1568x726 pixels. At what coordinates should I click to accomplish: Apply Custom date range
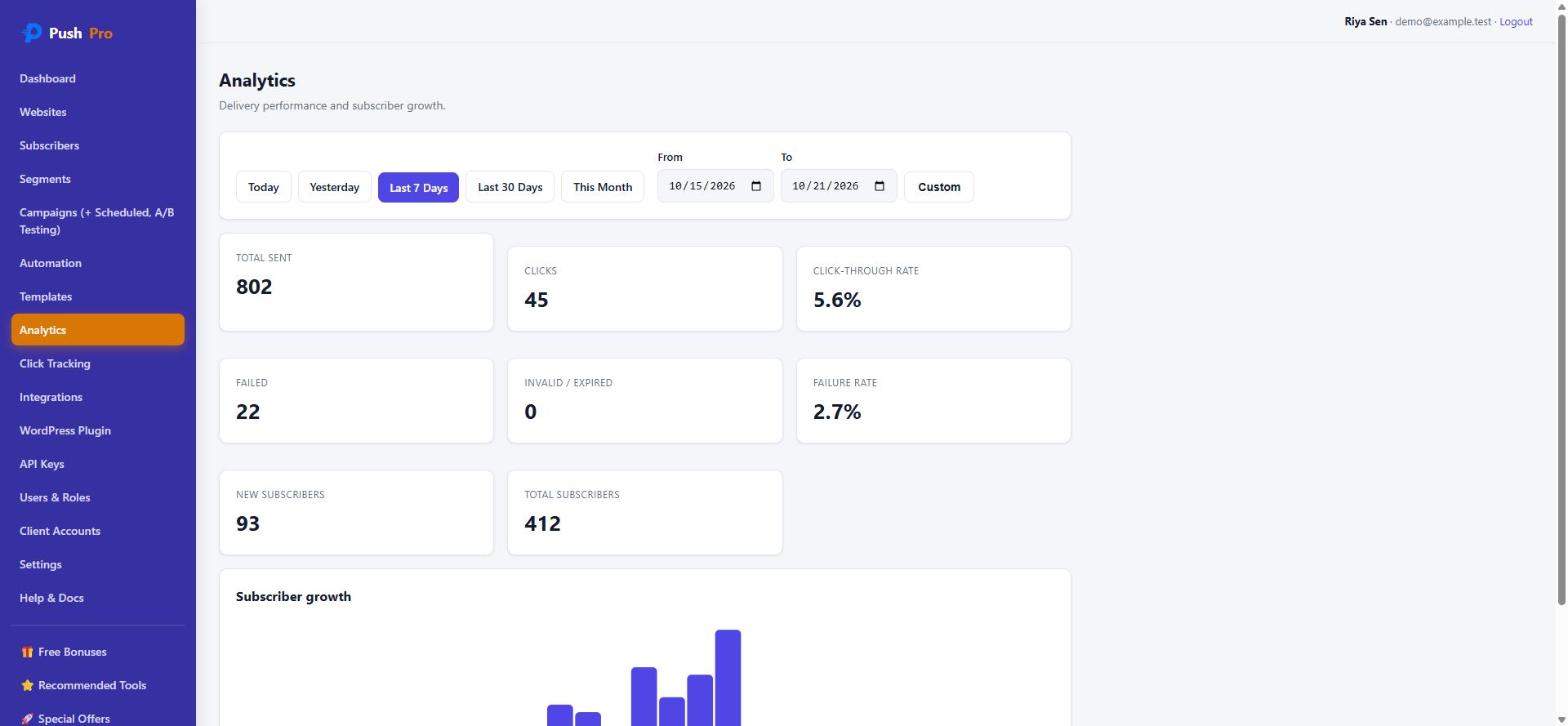pos(939,187)
